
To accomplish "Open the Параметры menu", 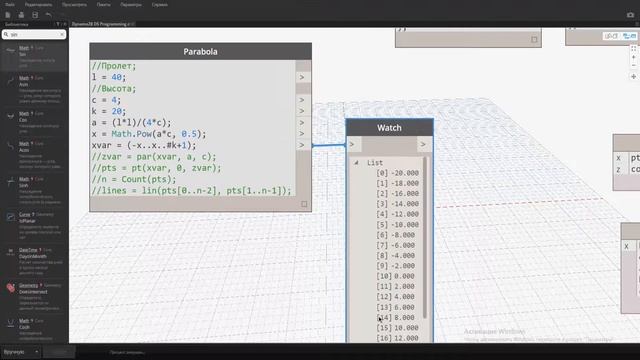I will coord(131,4).
